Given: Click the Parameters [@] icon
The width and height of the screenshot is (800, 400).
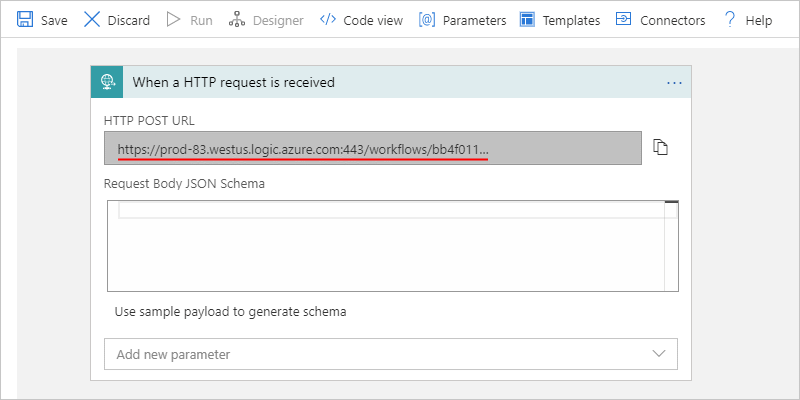Looking at the screenshot, I should click(427, 20).
